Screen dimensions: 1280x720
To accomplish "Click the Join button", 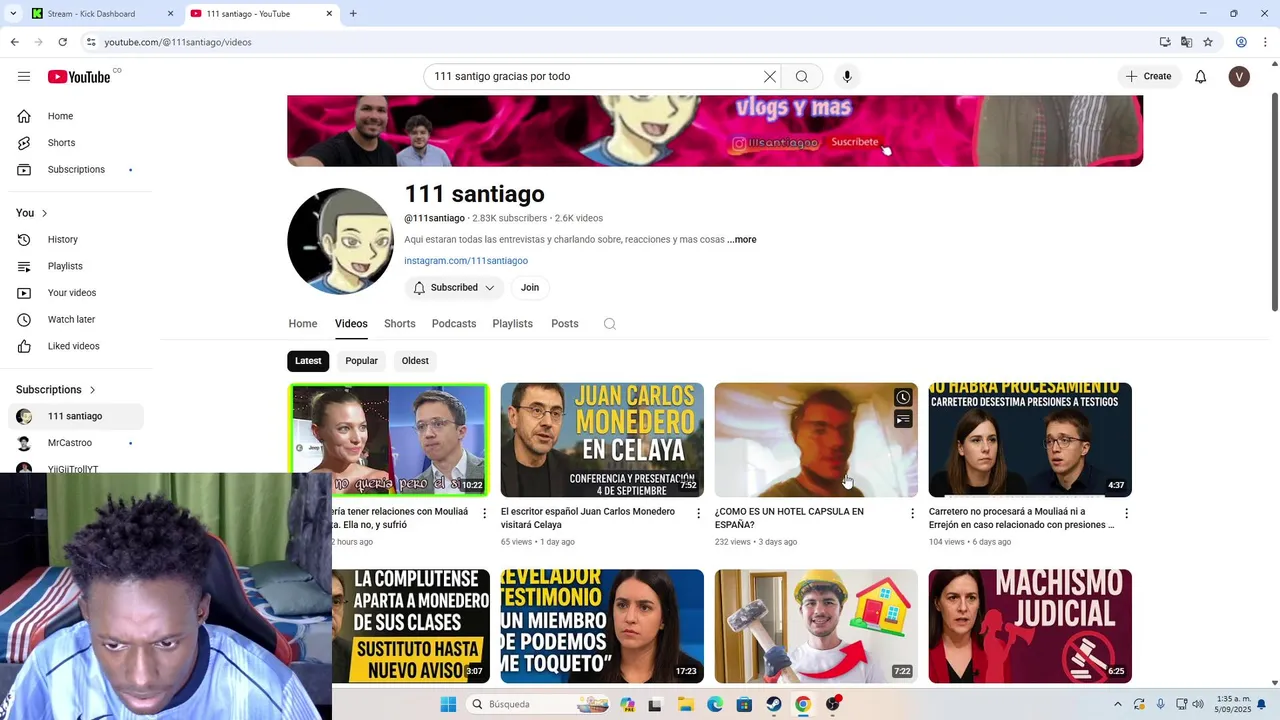I will coord(530,288).
